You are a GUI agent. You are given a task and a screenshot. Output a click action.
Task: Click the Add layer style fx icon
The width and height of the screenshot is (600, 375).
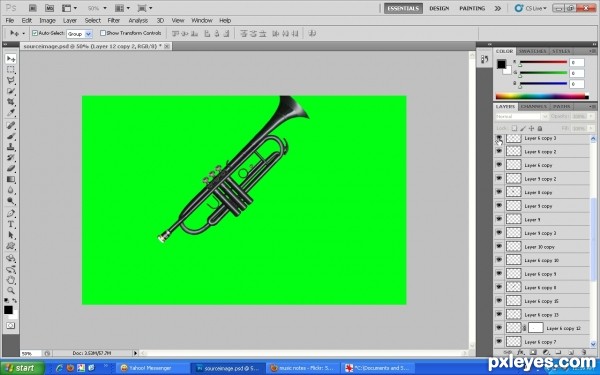[x=520, y=352]
